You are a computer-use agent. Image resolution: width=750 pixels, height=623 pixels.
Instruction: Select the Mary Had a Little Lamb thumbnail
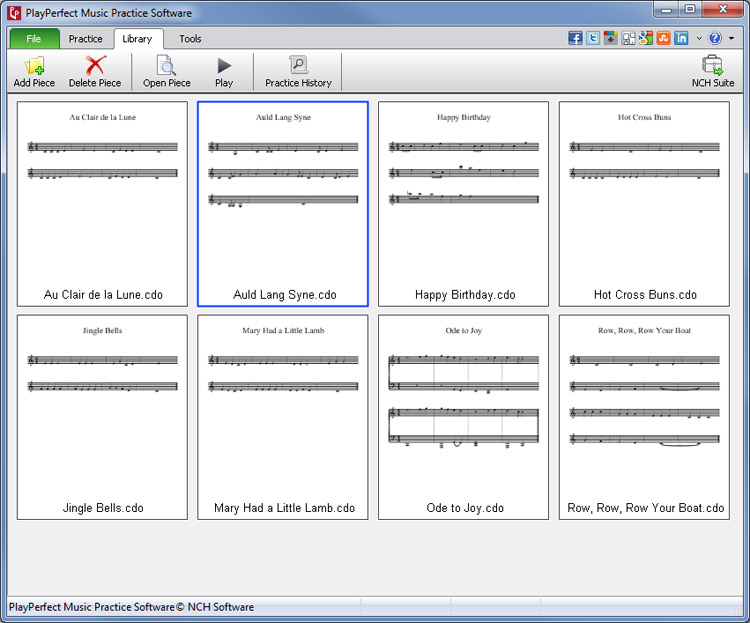tap(283, 417)
